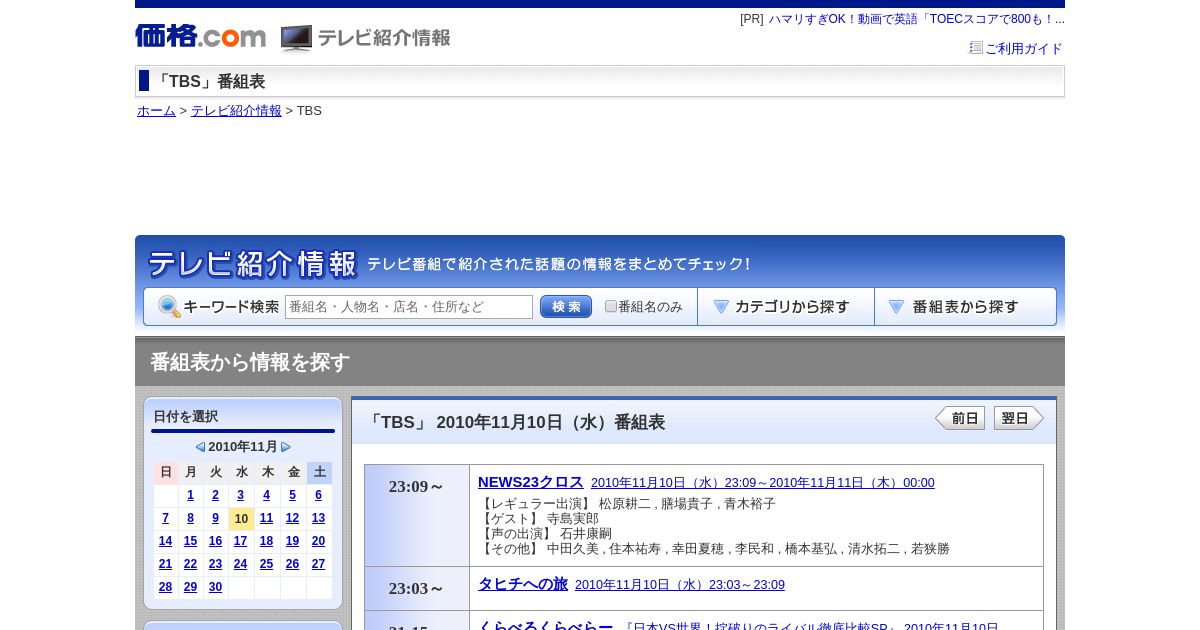The width and height of the screenshot is (1200, 630).
Task: Open the くらべるくらべらー program link
Action: pos(545,627)
